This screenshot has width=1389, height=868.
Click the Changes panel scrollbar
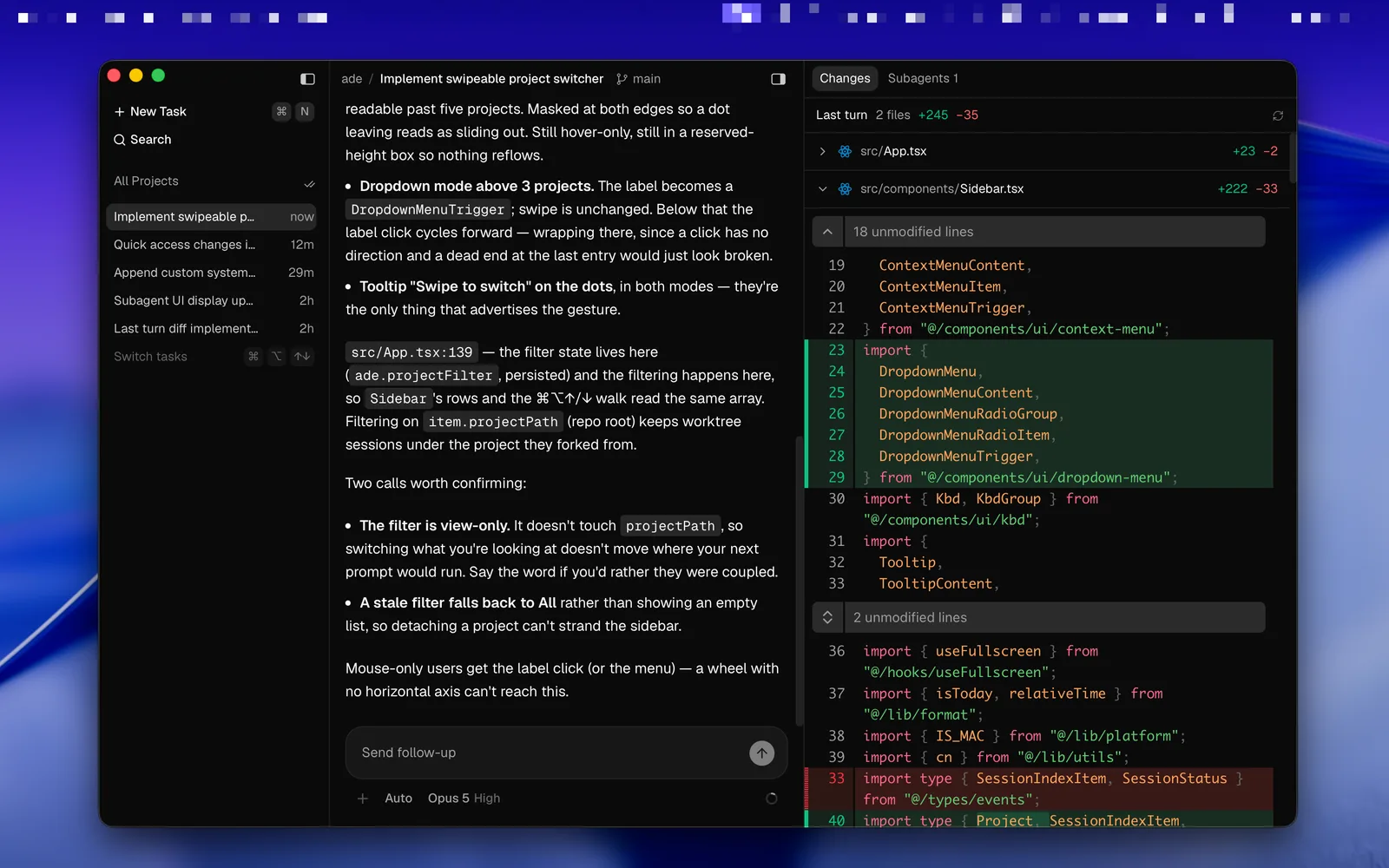click(x=1293, y=158)
